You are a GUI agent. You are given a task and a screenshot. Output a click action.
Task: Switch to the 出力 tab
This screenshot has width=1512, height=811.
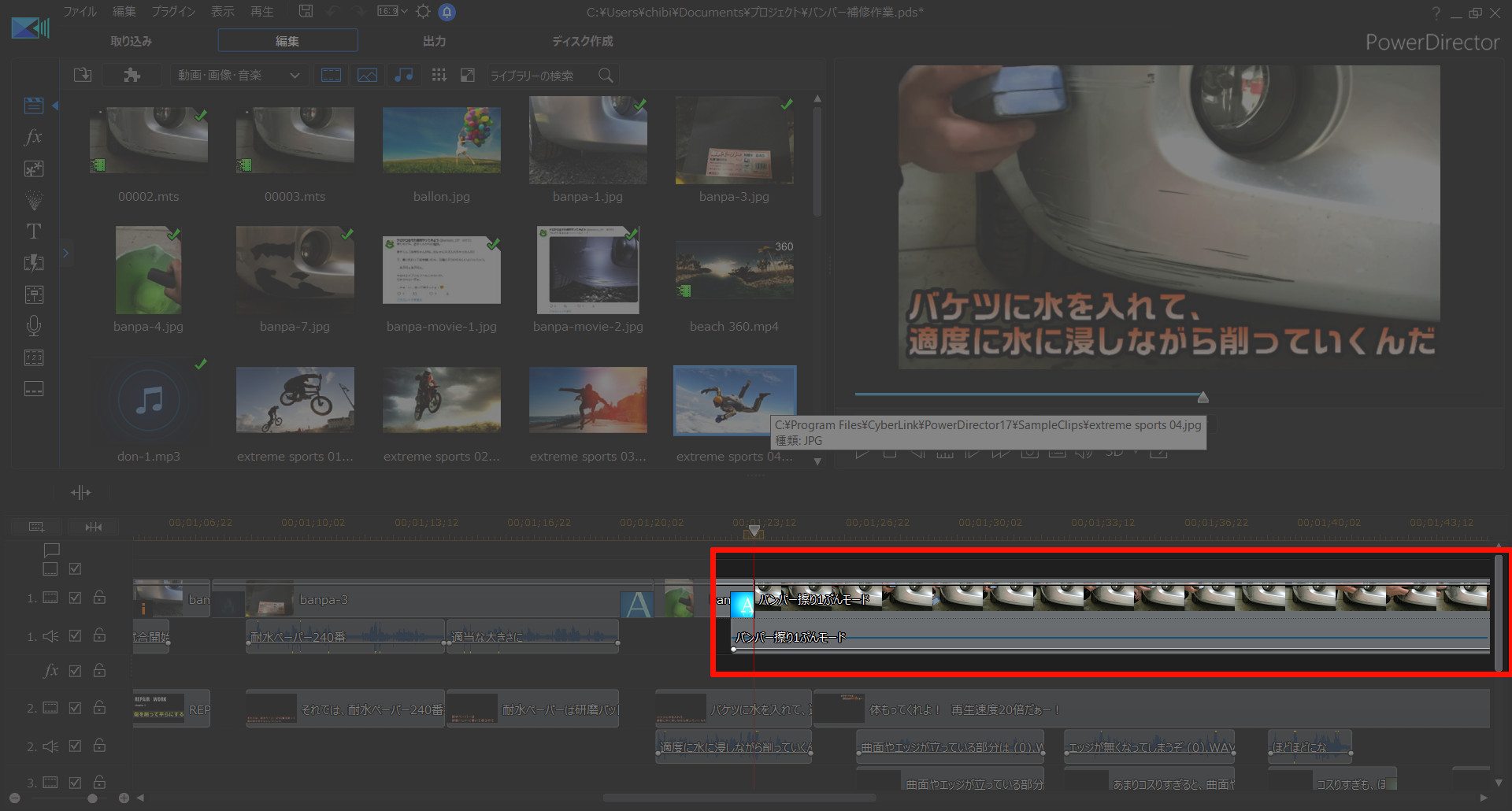(434, 41)
